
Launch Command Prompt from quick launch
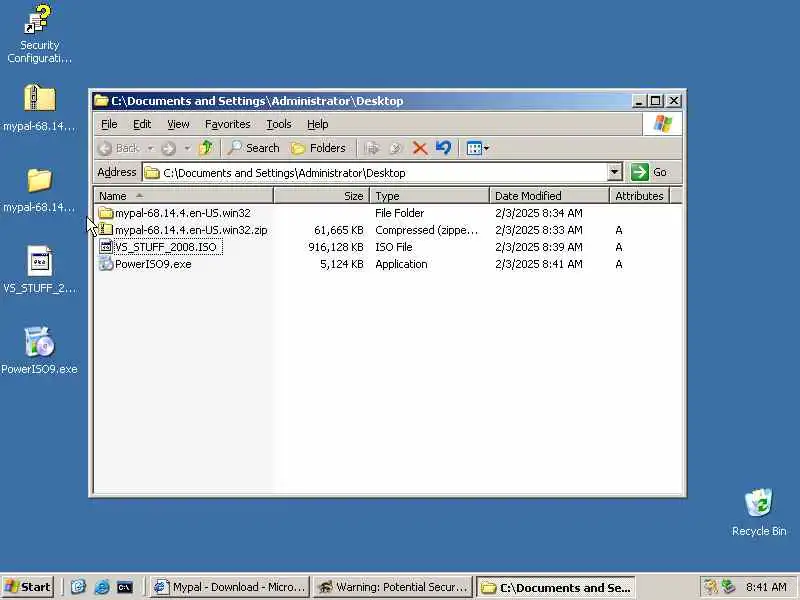tap(125, 587)
